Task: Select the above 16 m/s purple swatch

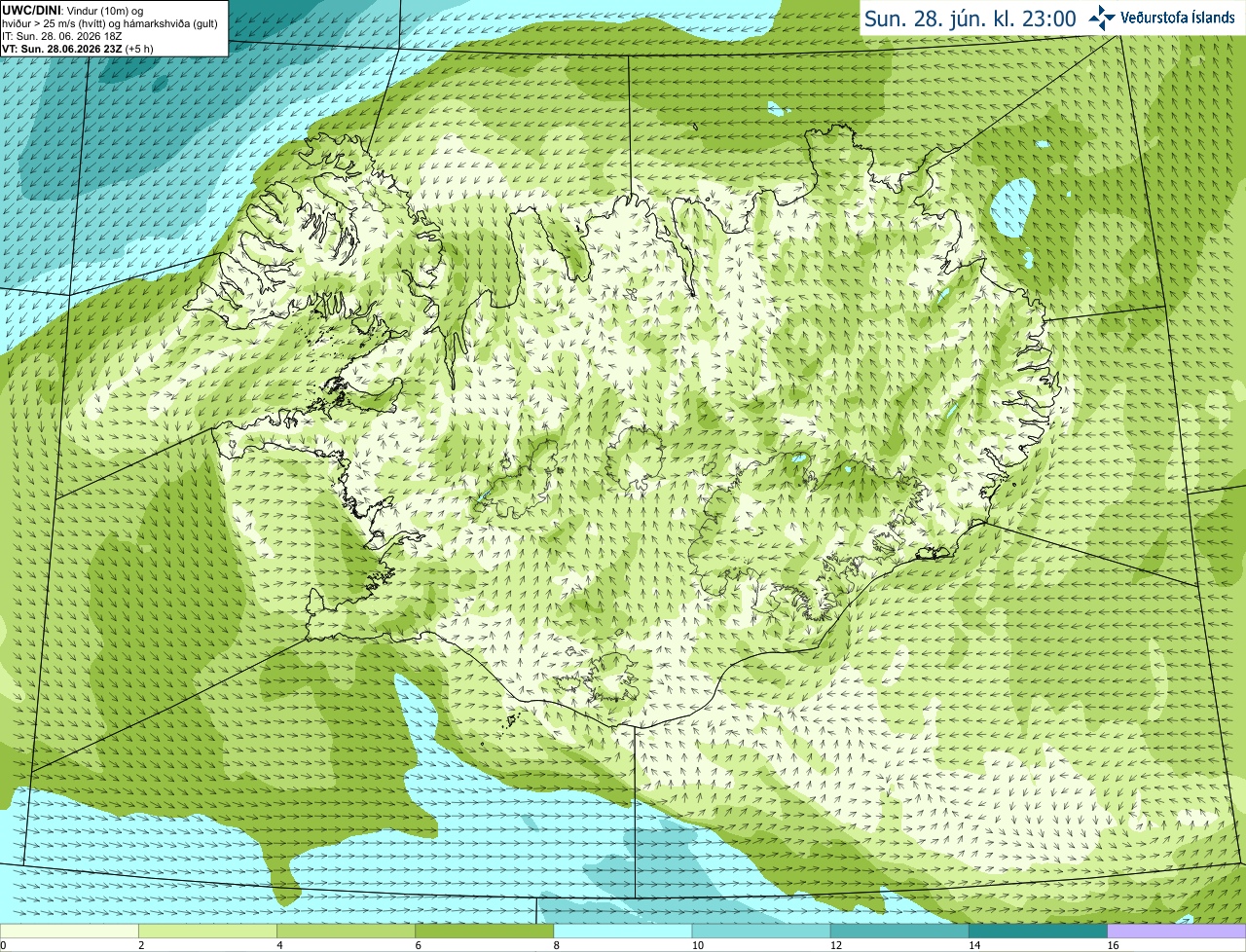Action: pyautogui.click(x=1177, y=931)
